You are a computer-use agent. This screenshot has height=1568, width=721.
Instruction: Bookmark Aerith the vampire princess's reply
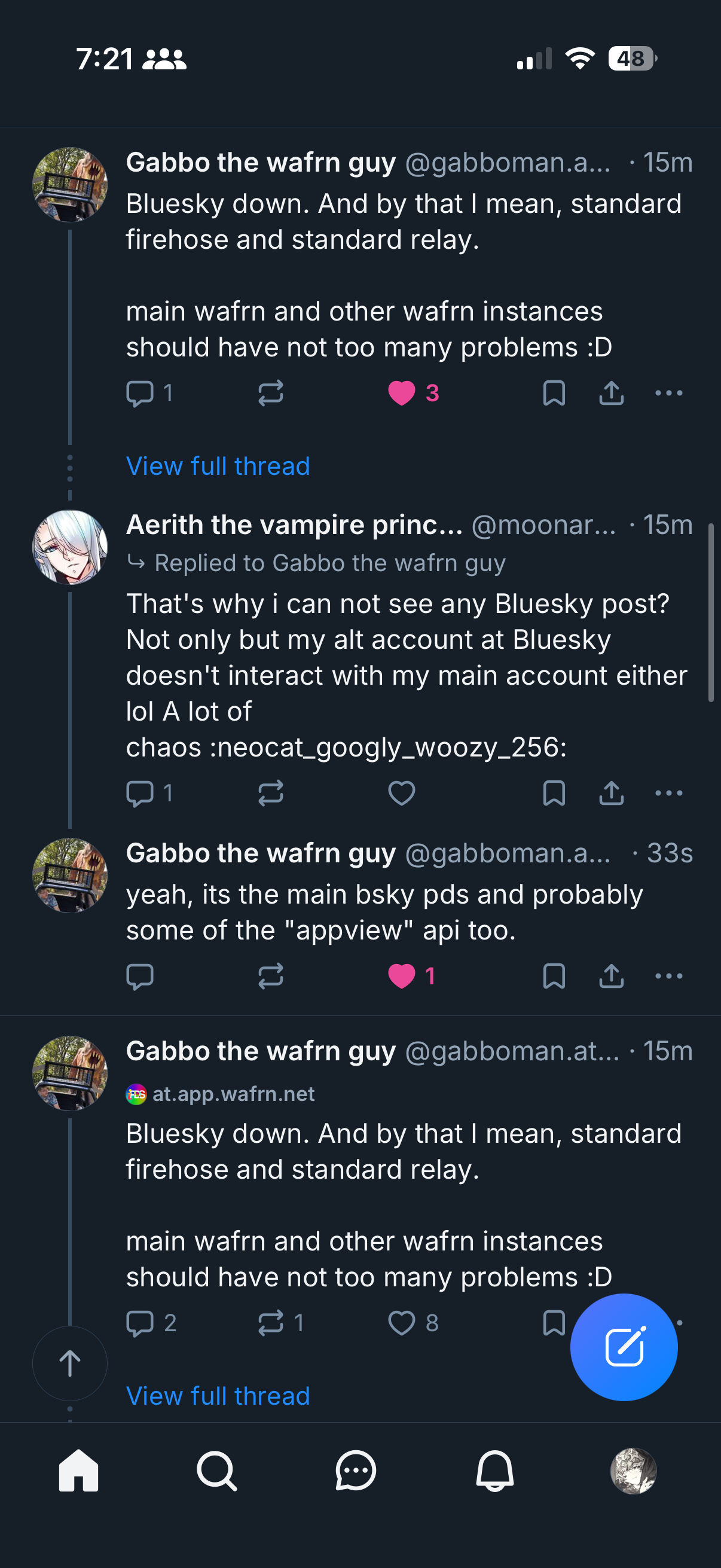(554, 793)
